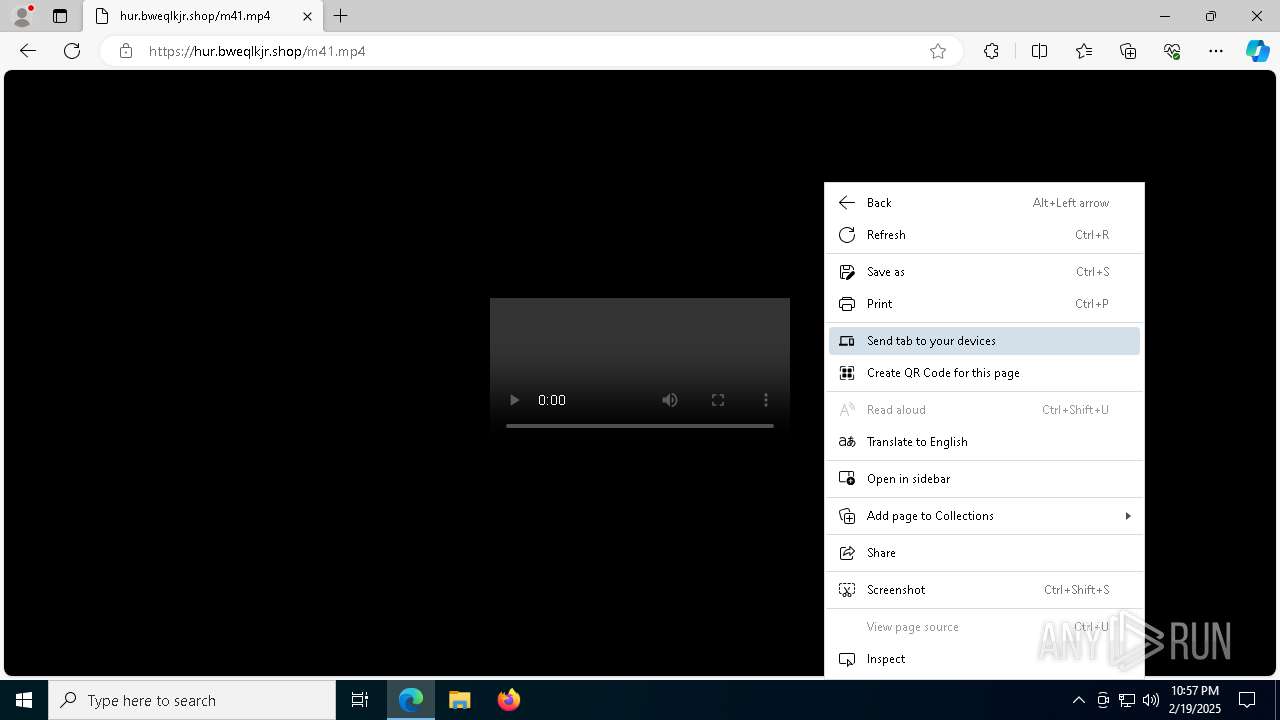Choose Create QR Code for this page

(984, 373)
